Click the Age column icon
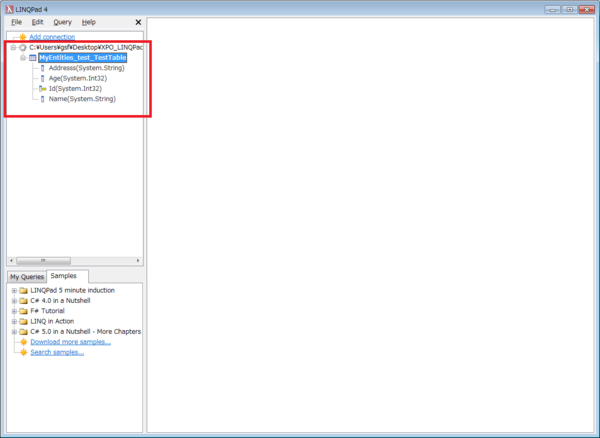This screenshot has width=600, height=438. (42, 78)
